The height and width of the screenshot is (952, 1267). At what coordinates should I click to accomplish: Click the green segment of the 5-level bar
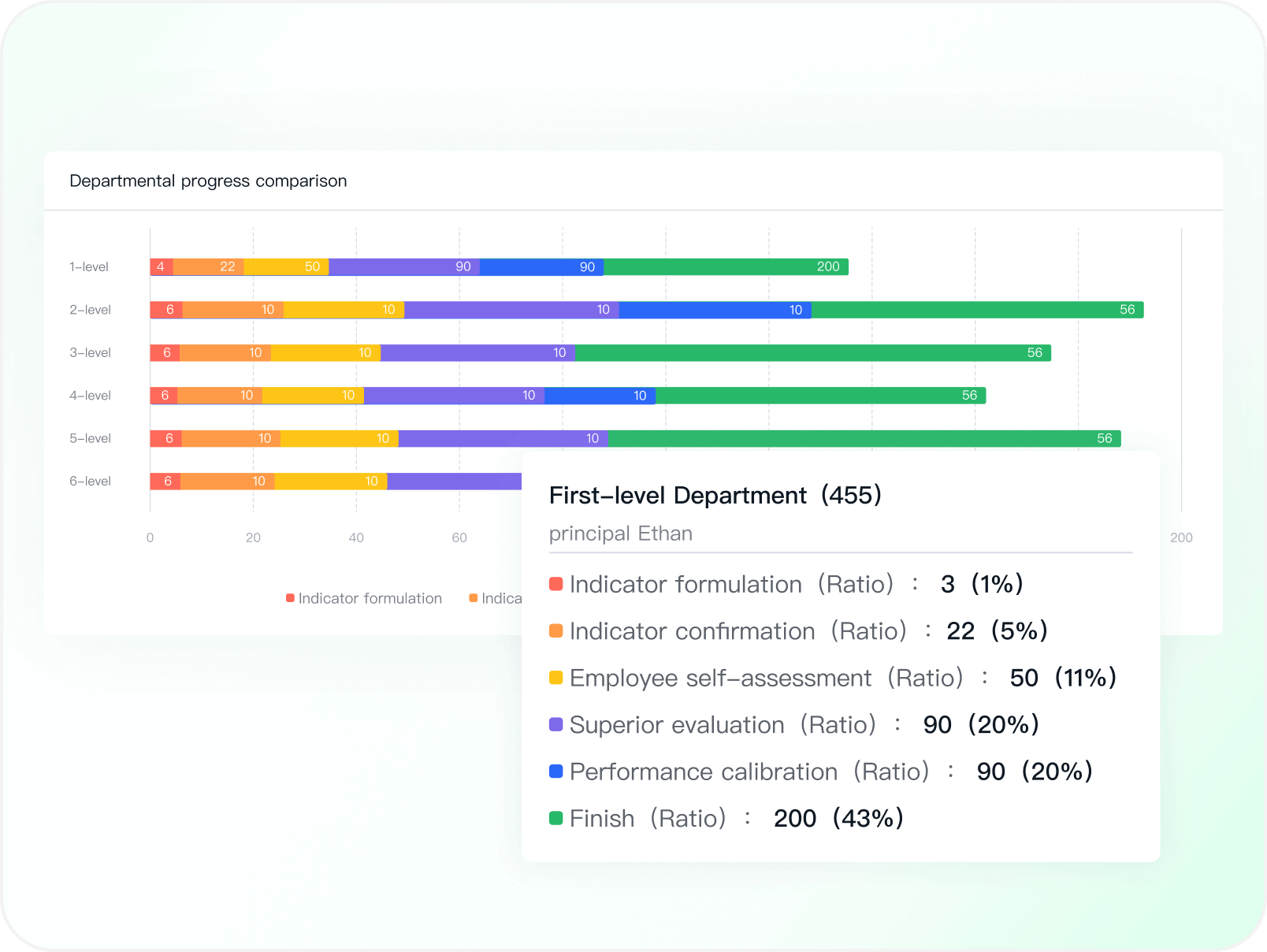tap(864, 439)
